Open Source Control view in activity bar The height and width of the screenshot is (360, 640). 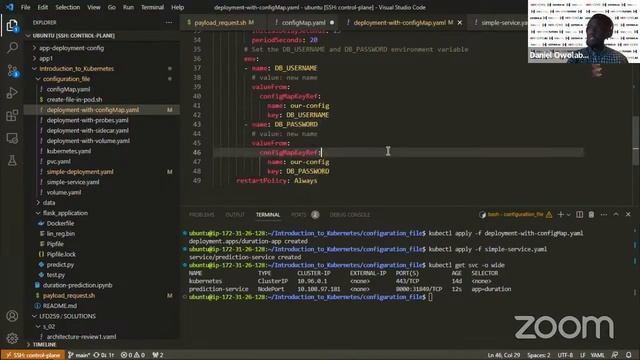click(12, 71)
